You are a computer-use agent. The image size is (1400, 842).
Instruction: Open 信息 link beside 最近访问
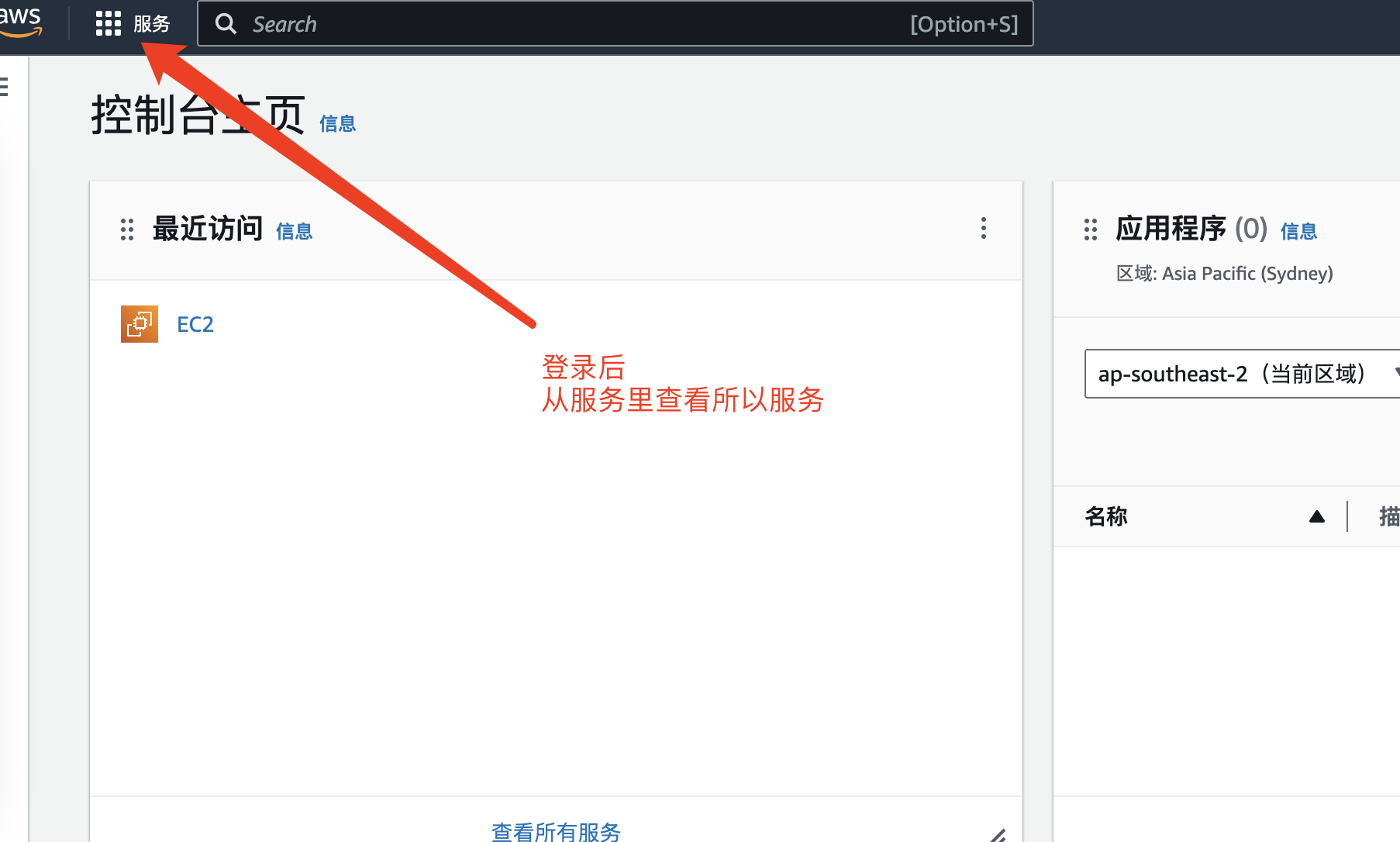click(294, 231)
